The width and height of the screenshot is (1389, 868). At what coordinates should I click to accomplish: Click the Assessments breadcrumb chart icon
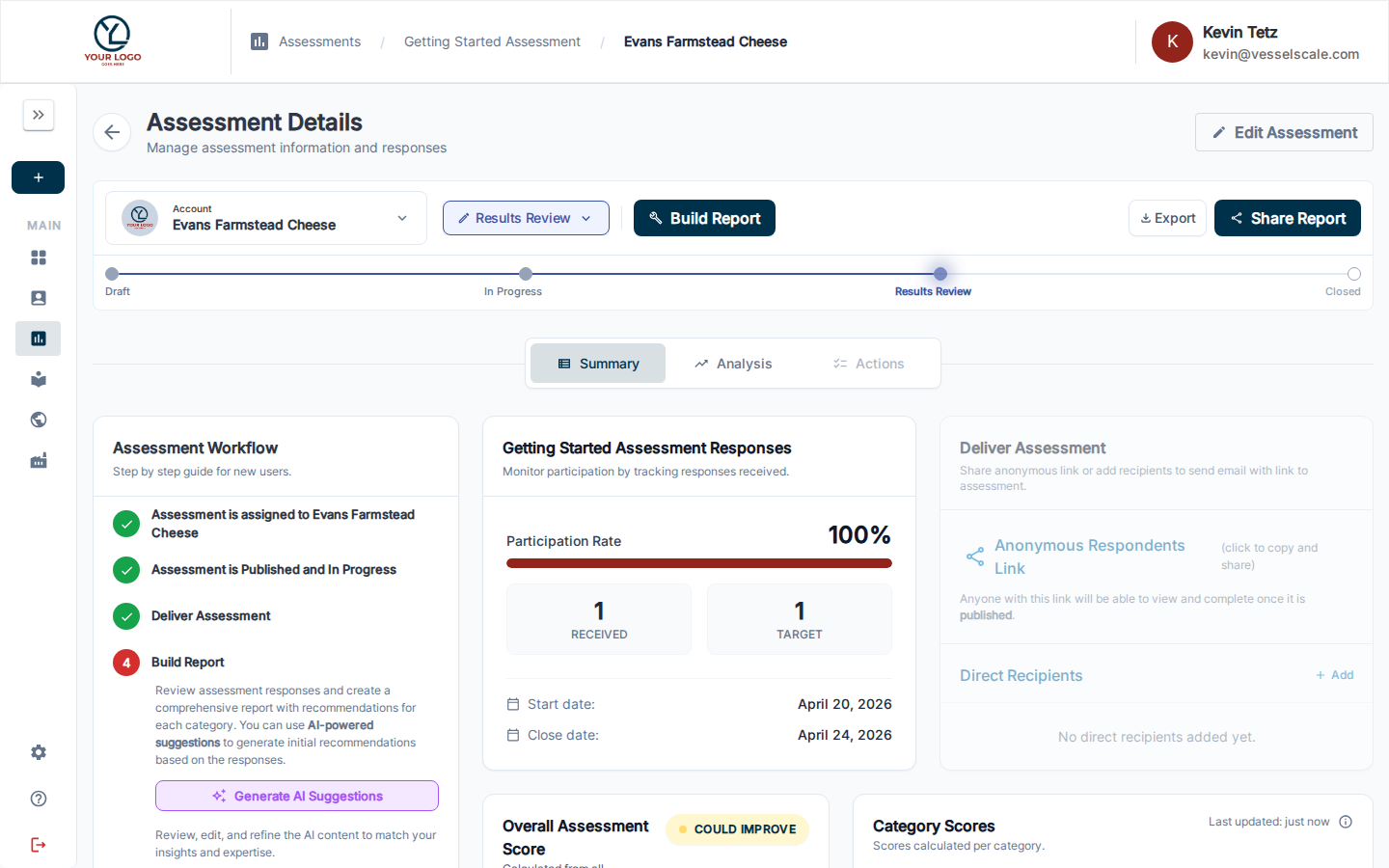click(259, 41)
